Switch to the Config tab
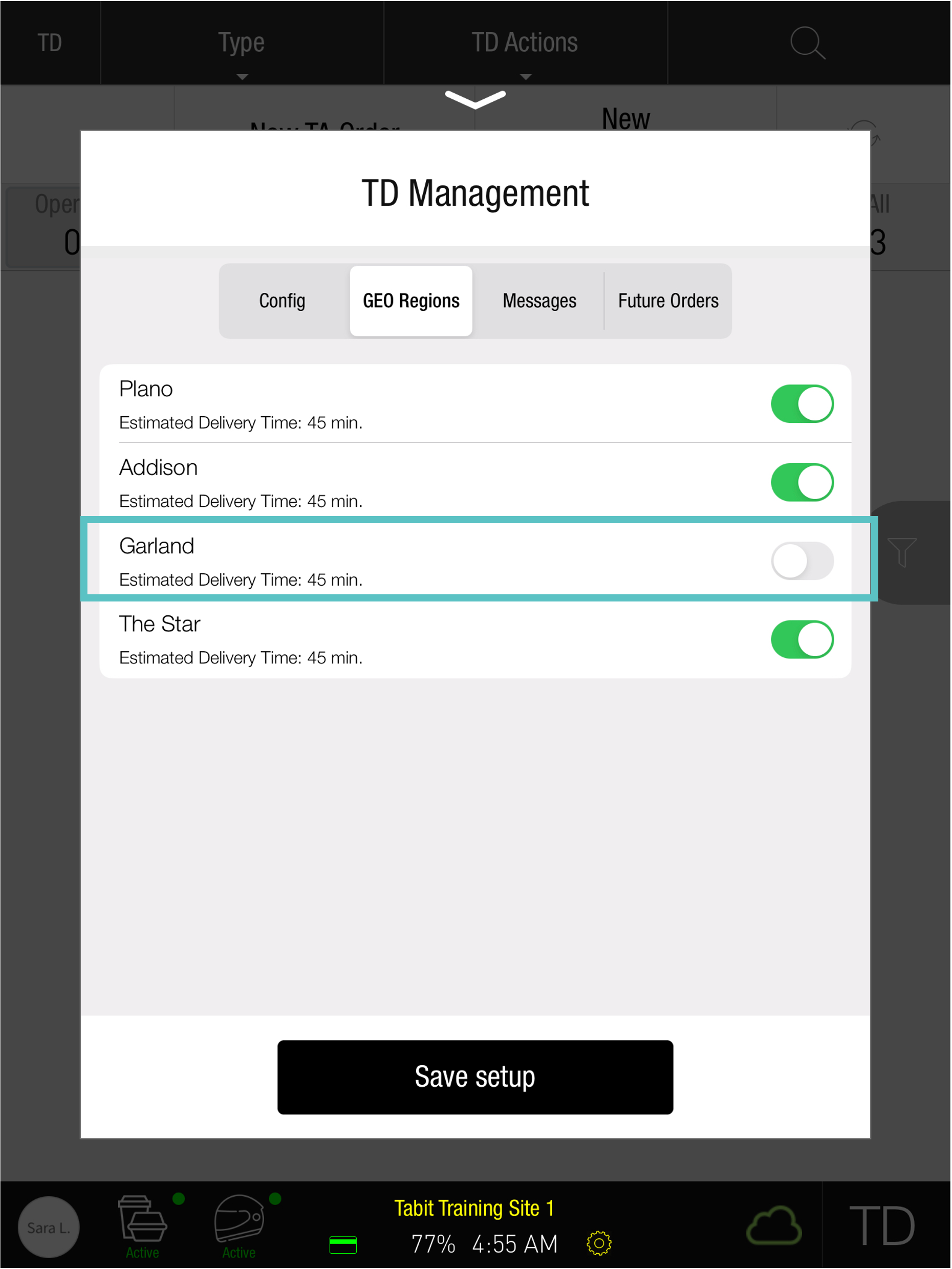952x1269 pixels. coord(282,300)
